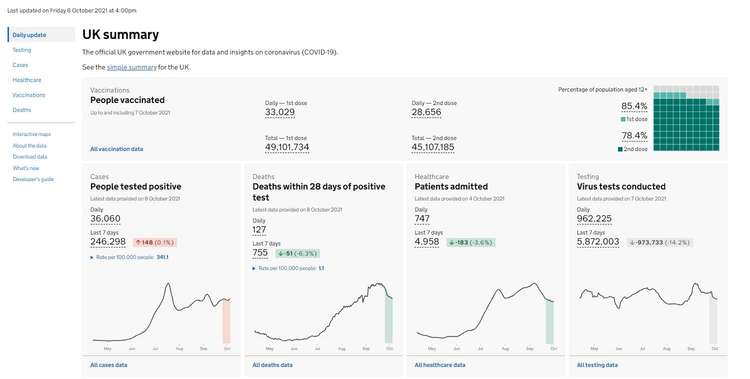Click the 1st dose legend swatch
Image resolution: width=750 pixels, height=379 pixels.
coord(623,119)
